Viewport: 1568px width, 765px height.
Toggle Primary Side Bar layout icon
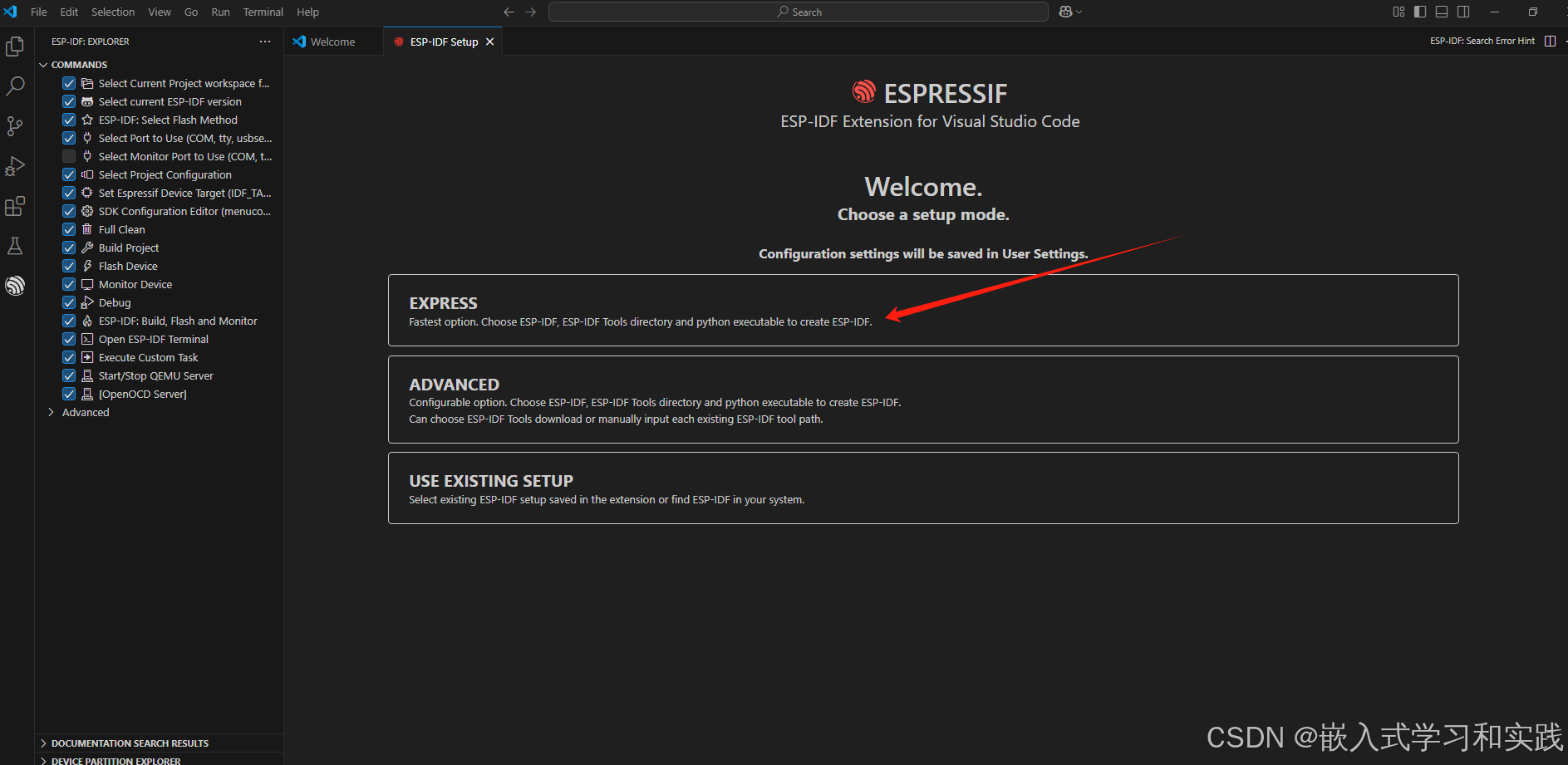(x=1420, y=12)
